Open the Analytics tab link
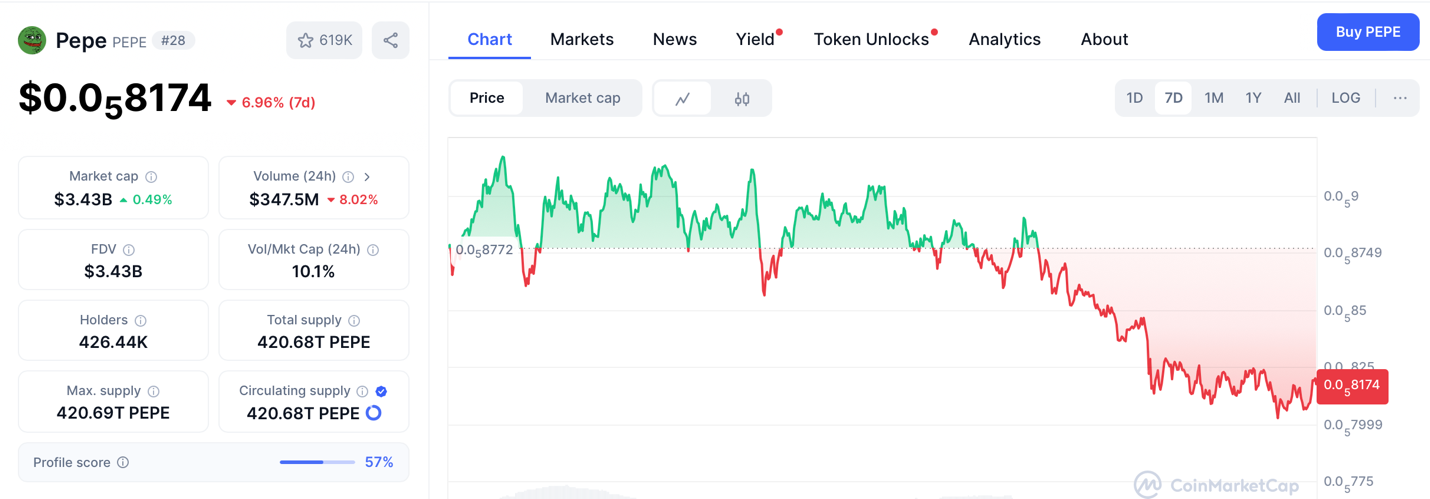Viewport: 1430px width, 499px height. 1004,39
